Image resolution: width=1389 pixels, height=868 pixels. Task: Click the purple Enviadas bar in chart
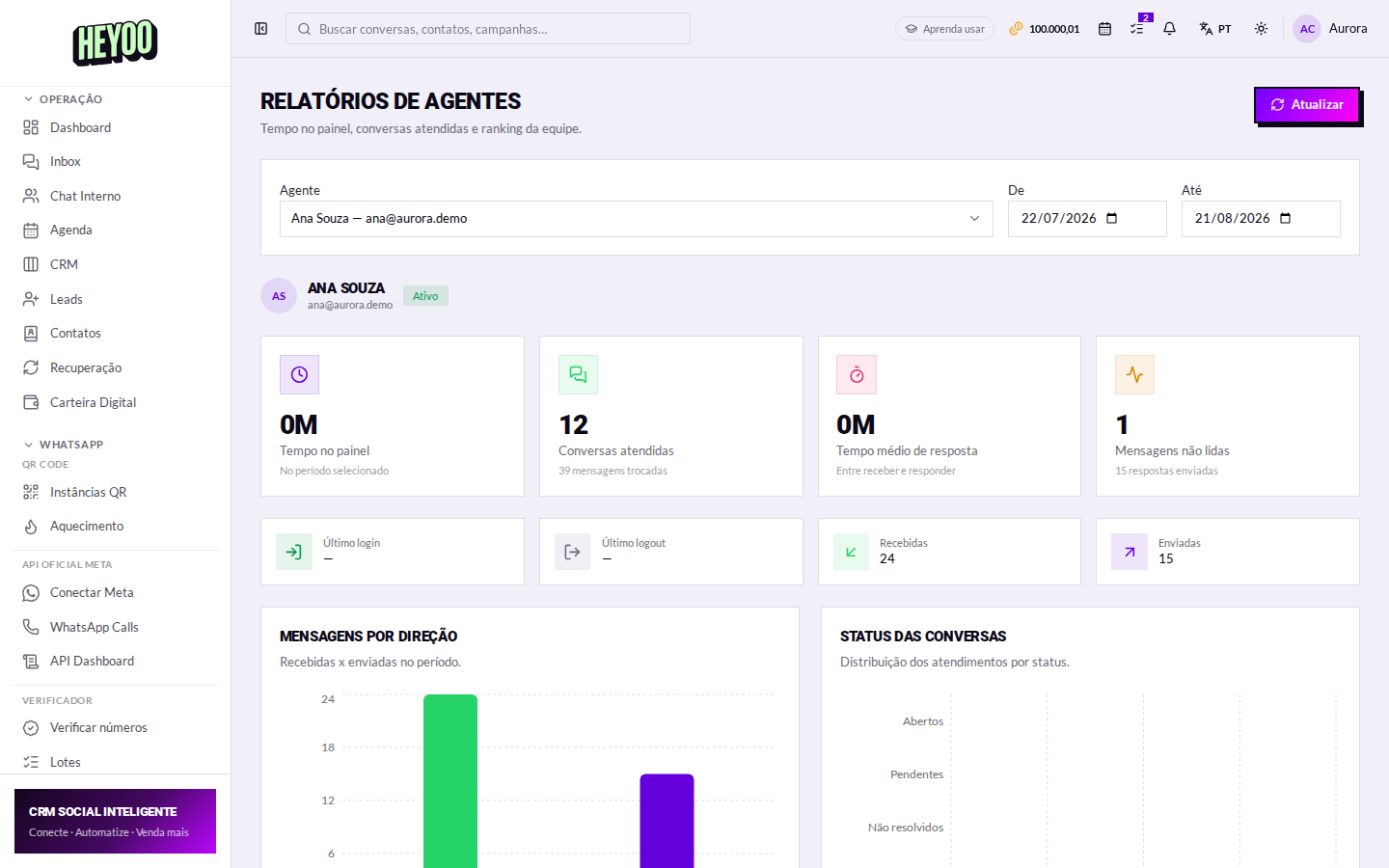[667, 821]
